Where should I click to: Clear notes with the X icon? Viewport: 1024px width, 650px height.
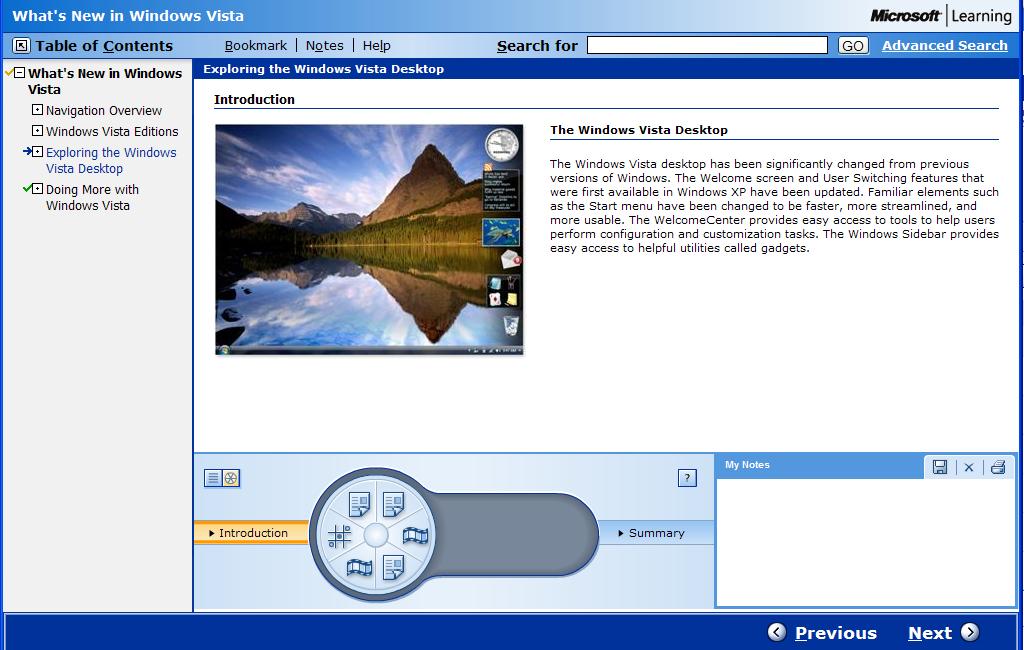click(x=968, y=467)
